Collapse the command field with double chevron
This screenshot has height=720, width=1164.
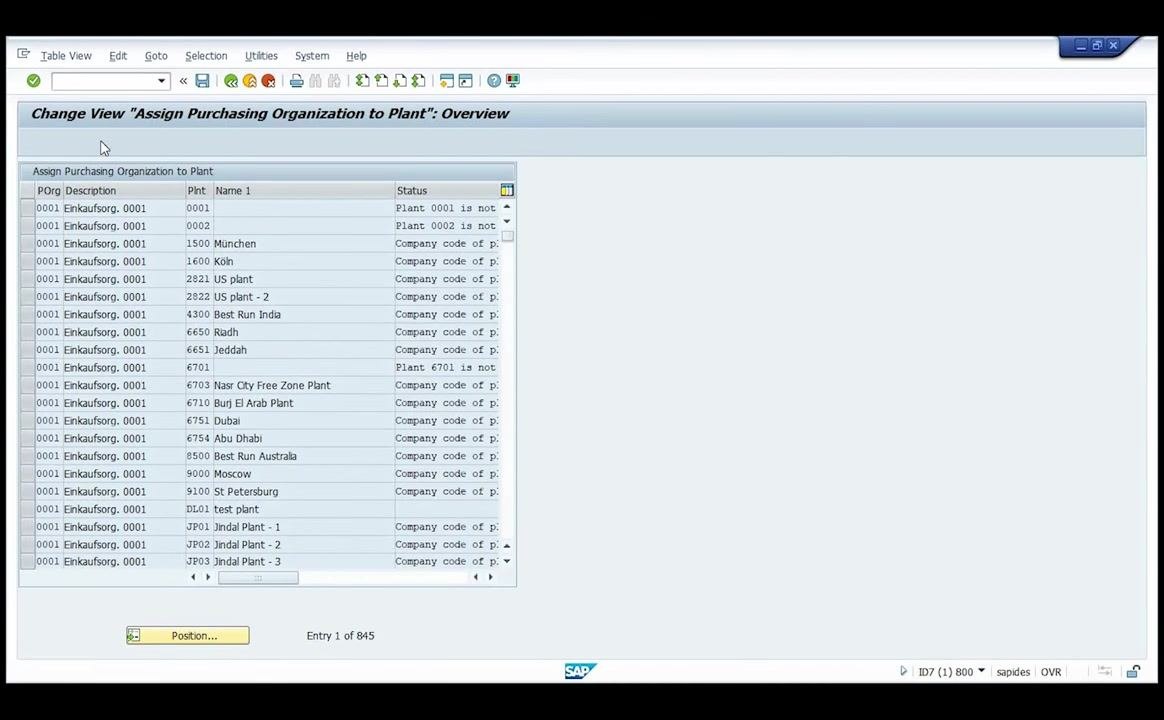coord(183,81)
